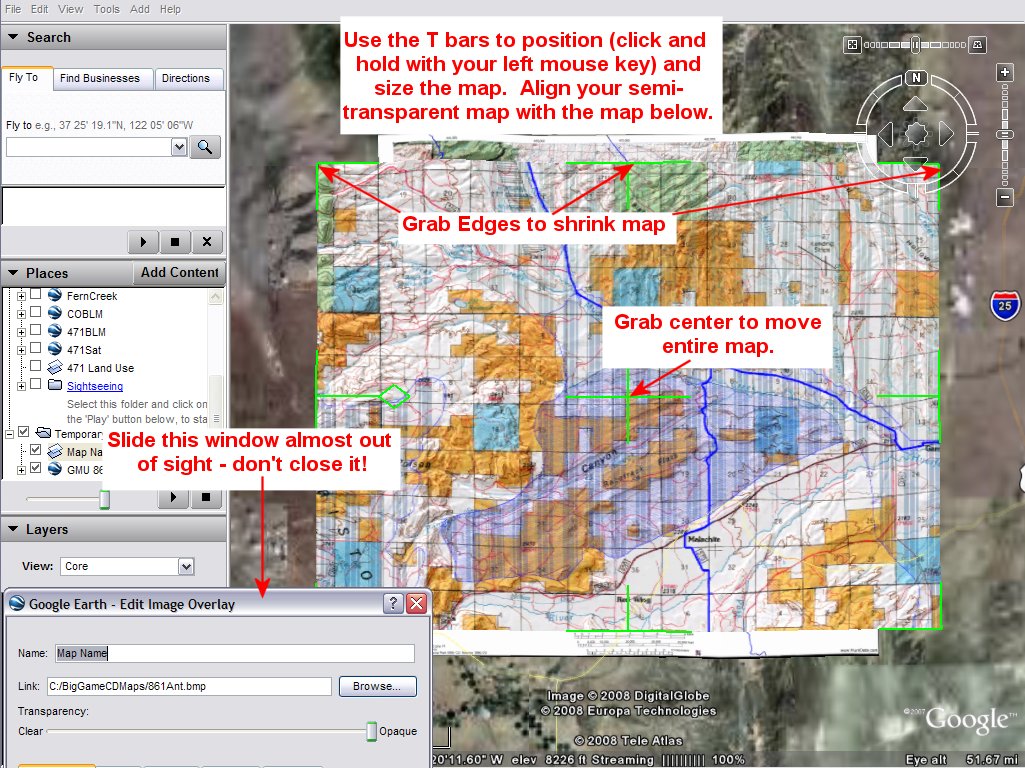Expand the Sightseeing folder node

point(22,386)
